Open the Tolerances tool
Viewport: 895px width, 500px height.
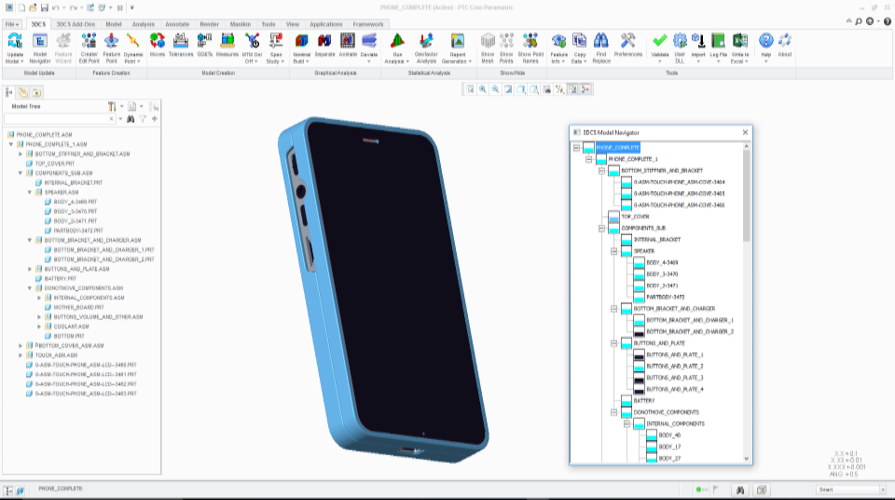(x=181, y=41)
